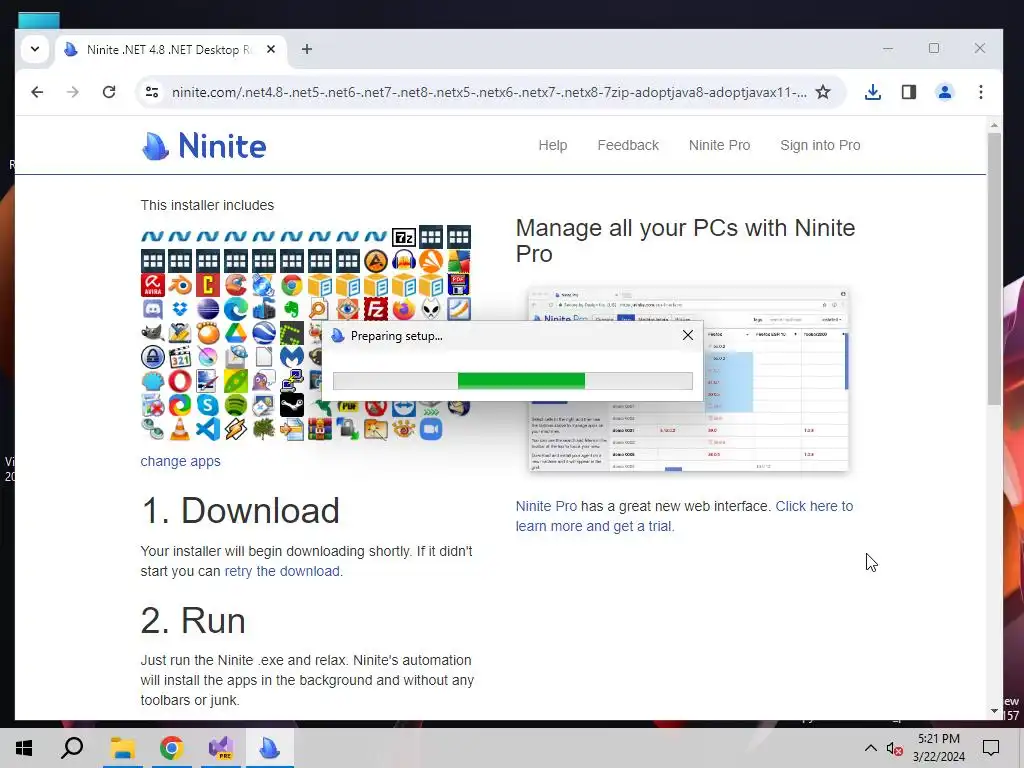The width and height of the screenshot is (1024, 768).
Task: Click the Zoom camera icon
Action: coord(431,429)
